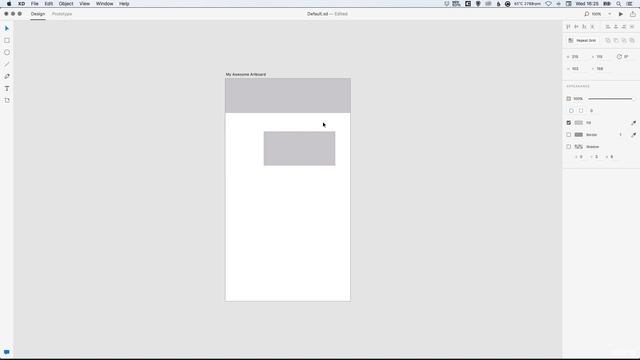Screen dimensions: 640x360
Task: Open the feedback chat bubble icon
Action: tap(7, 352)
